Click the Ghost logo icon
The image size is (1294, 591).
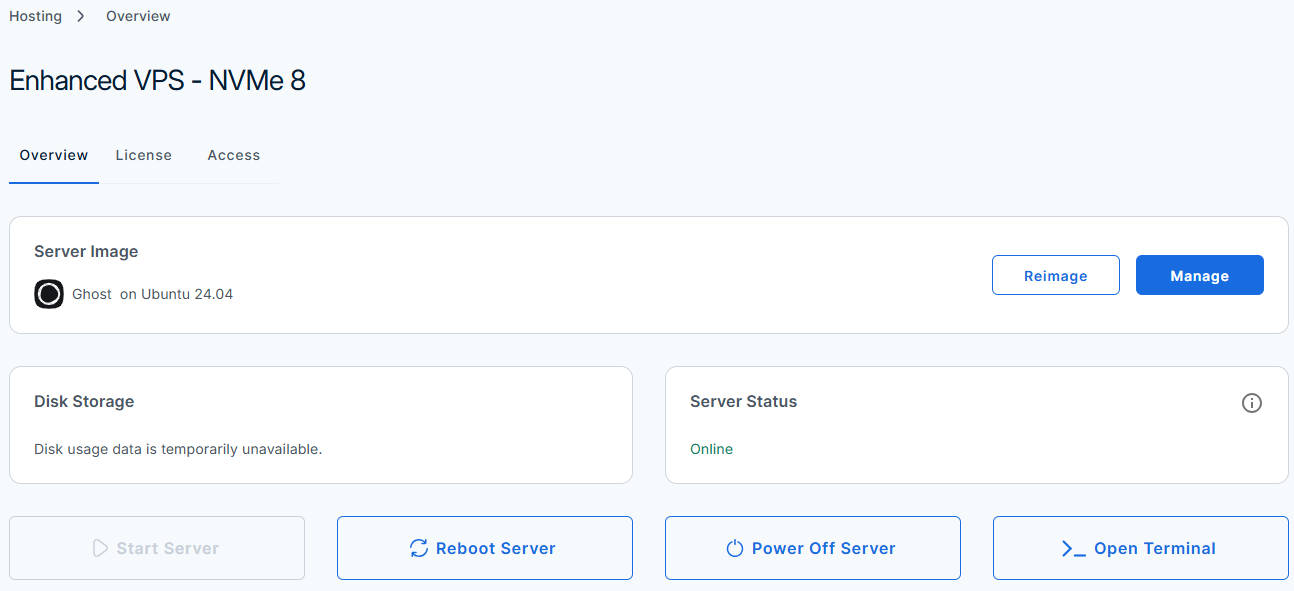[x=49, y=294]
